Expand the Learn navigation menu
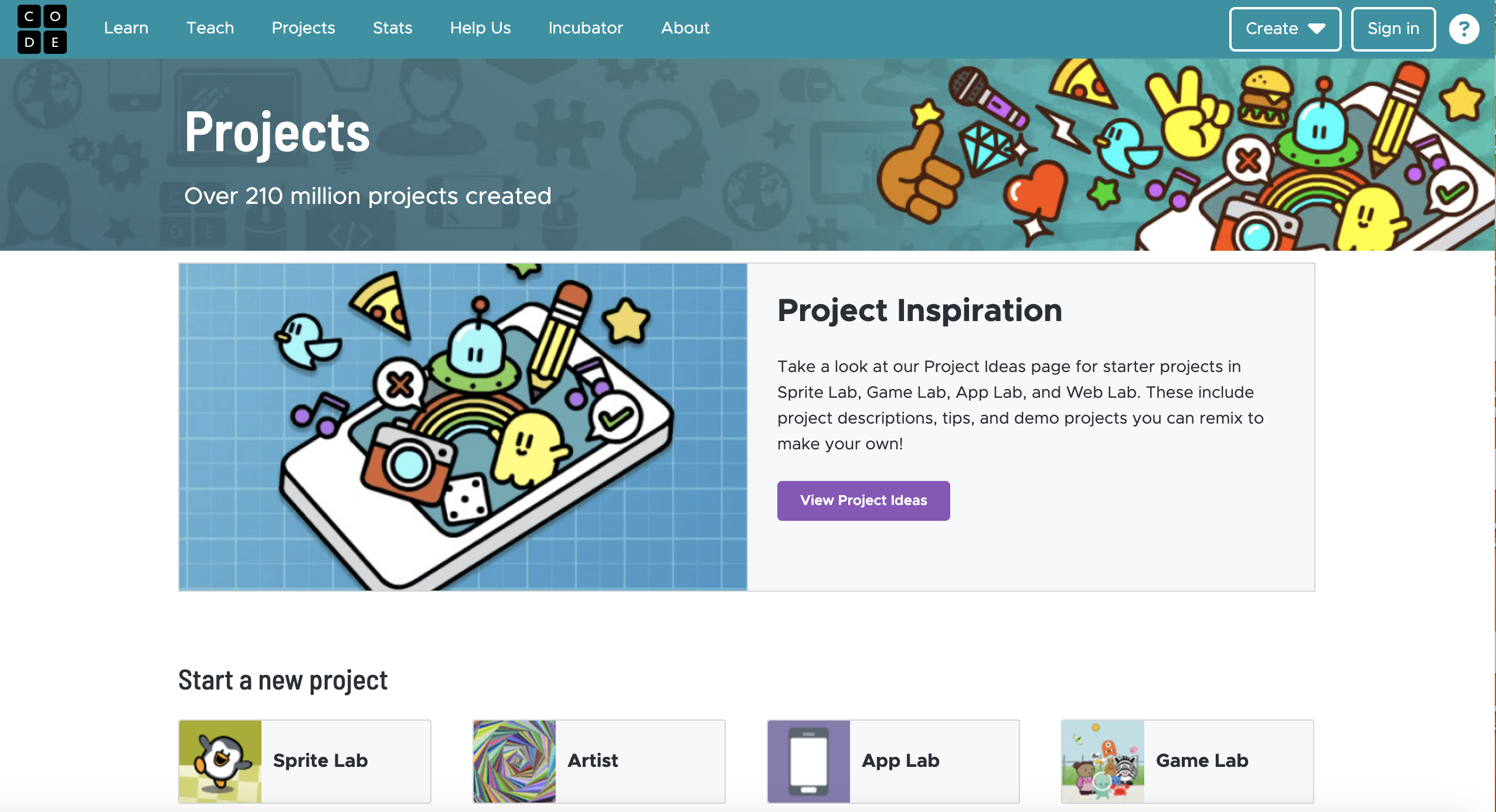 [126, 28]
